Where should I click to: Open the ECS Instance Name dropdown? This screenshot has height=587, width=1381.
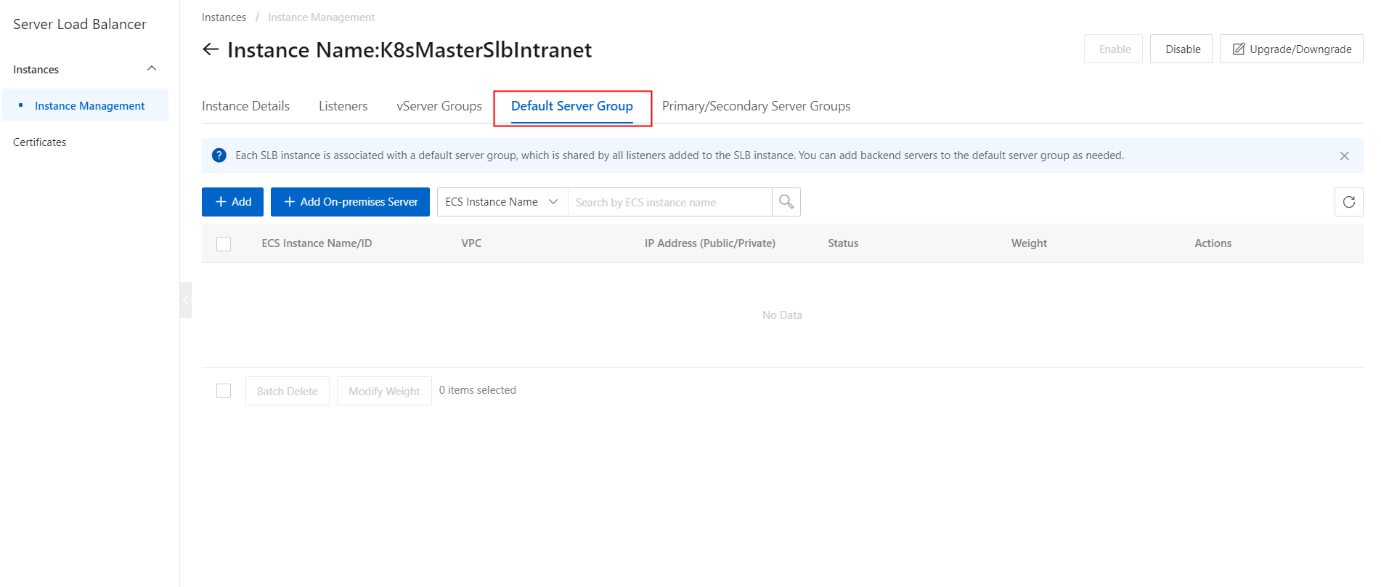tap(503, 202)
